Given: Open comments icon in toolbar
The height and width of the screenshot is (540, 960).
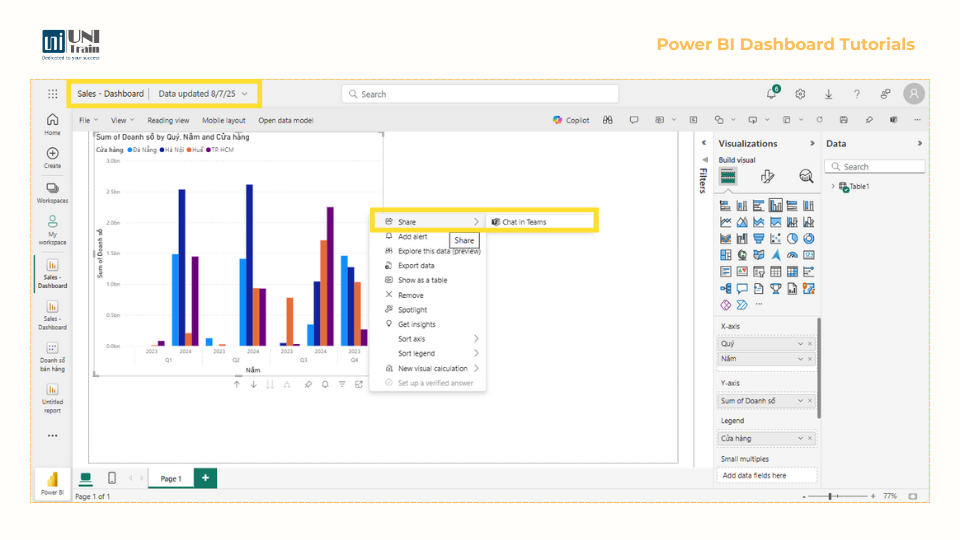Looking at the screenshot, I should coord(634,120).
